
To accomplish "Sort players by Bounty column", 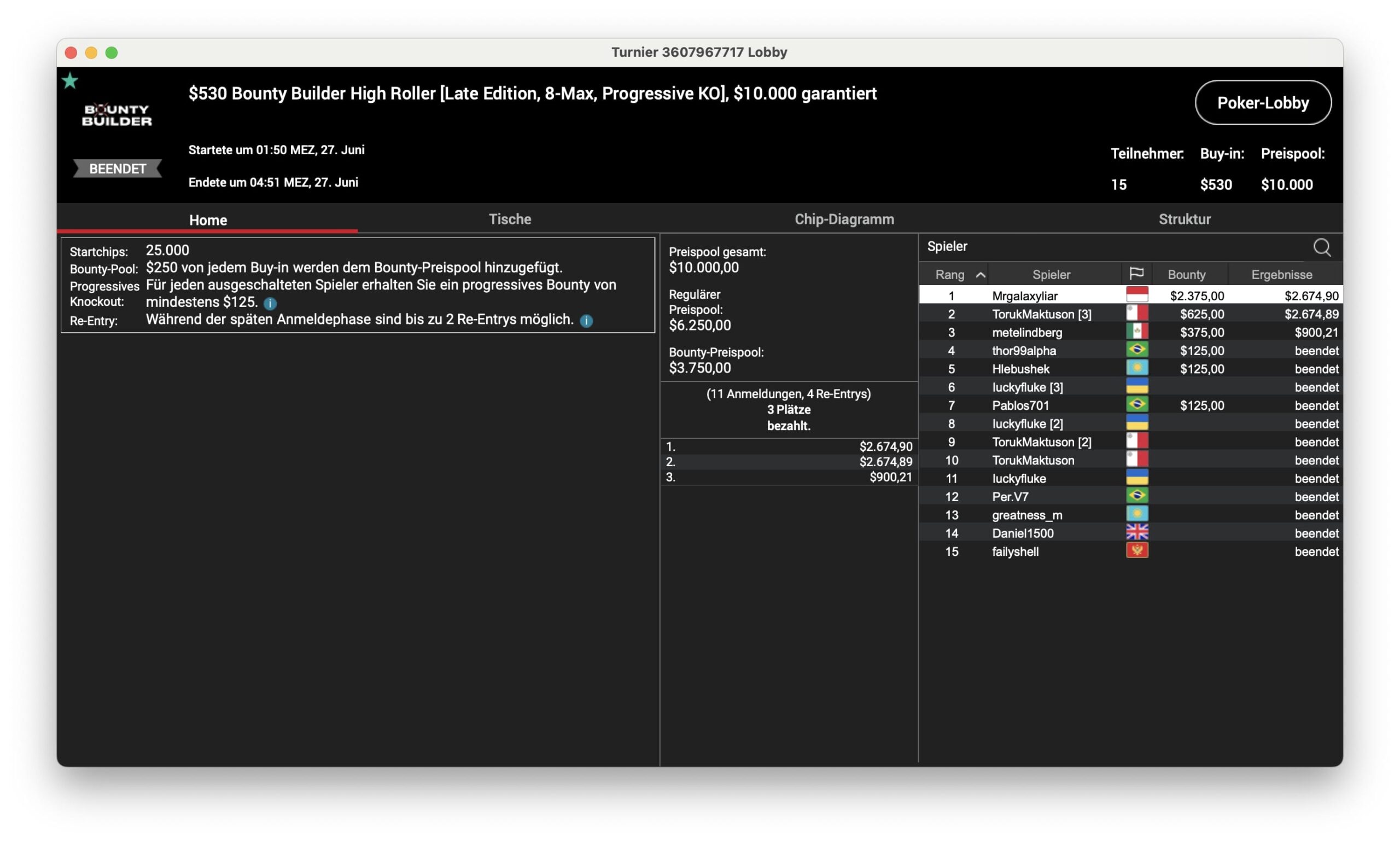I will (1186, 275).
